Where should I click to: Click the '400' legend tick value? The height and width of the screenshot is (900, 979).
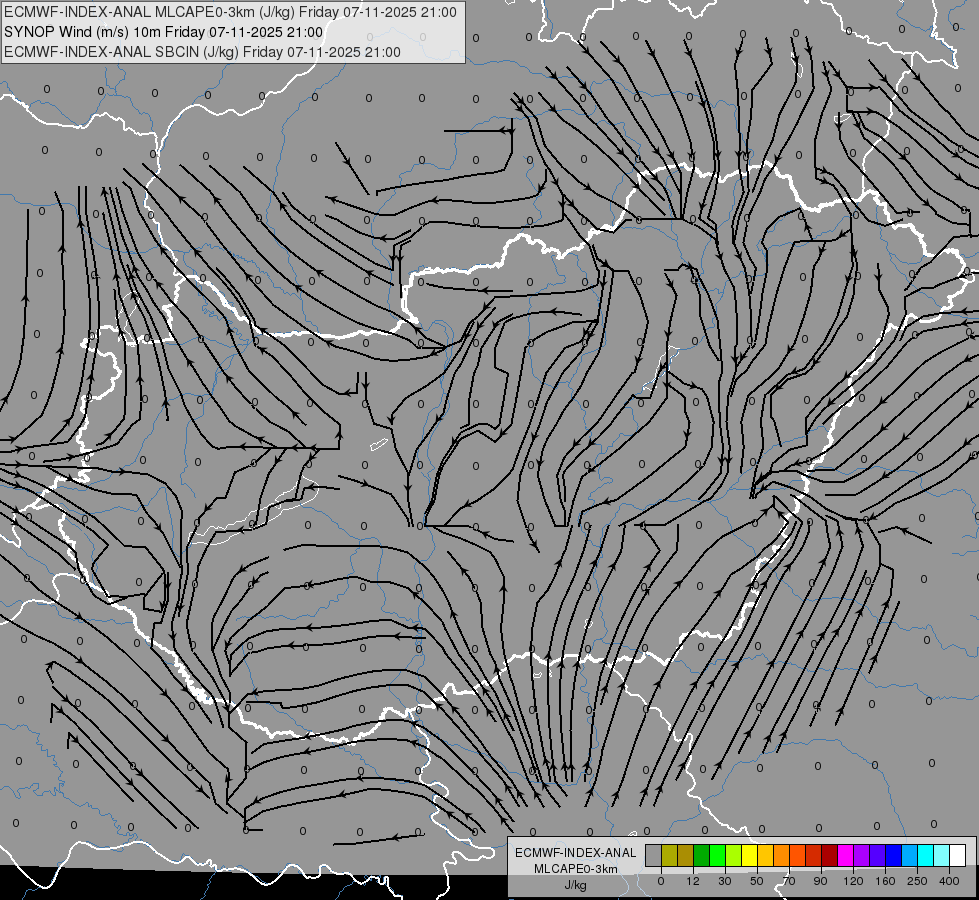coord(949,881)
